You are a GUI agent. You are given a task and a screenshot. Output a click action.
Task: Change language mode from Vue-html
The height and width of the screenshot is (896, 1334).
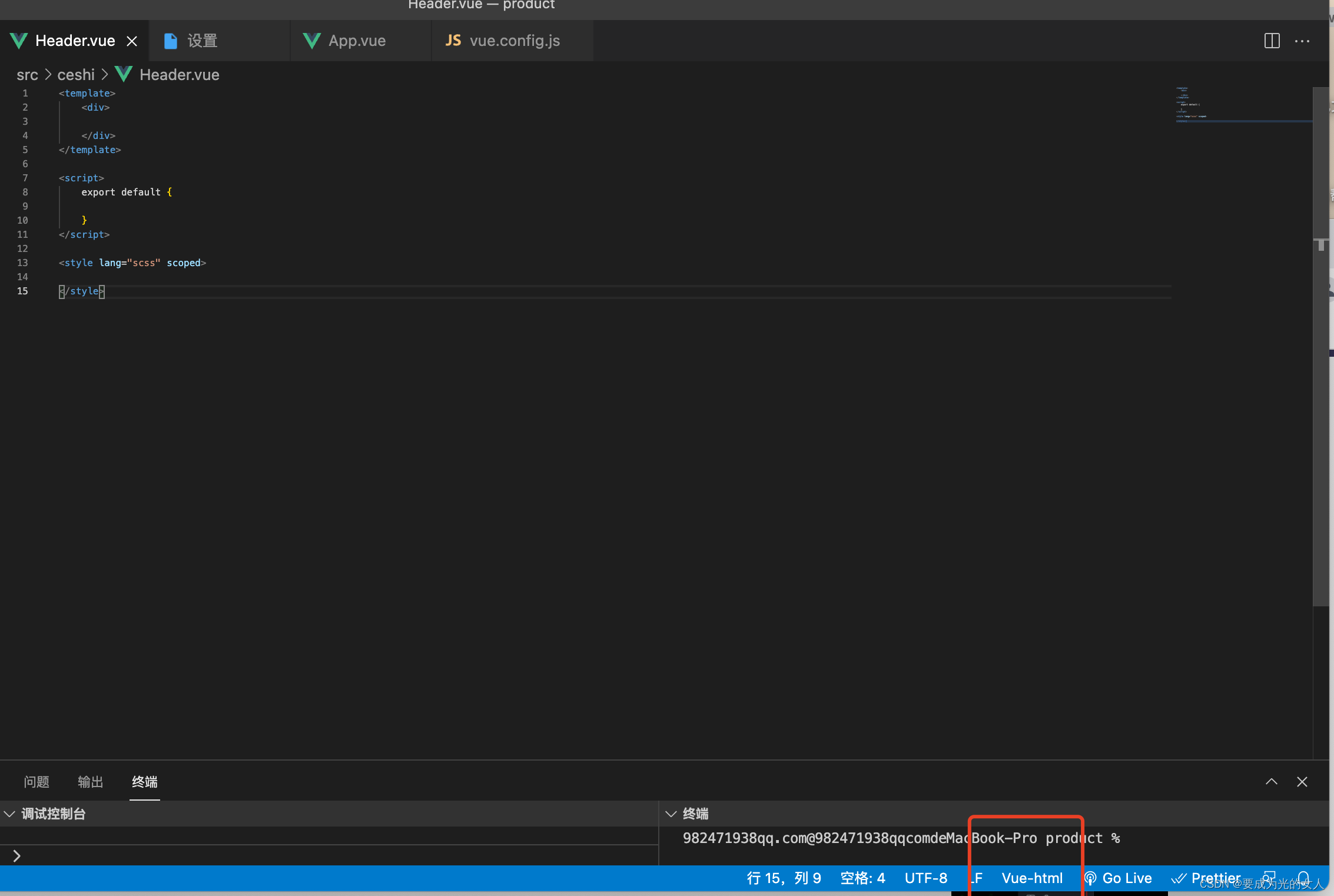[x=1031, y=878]
